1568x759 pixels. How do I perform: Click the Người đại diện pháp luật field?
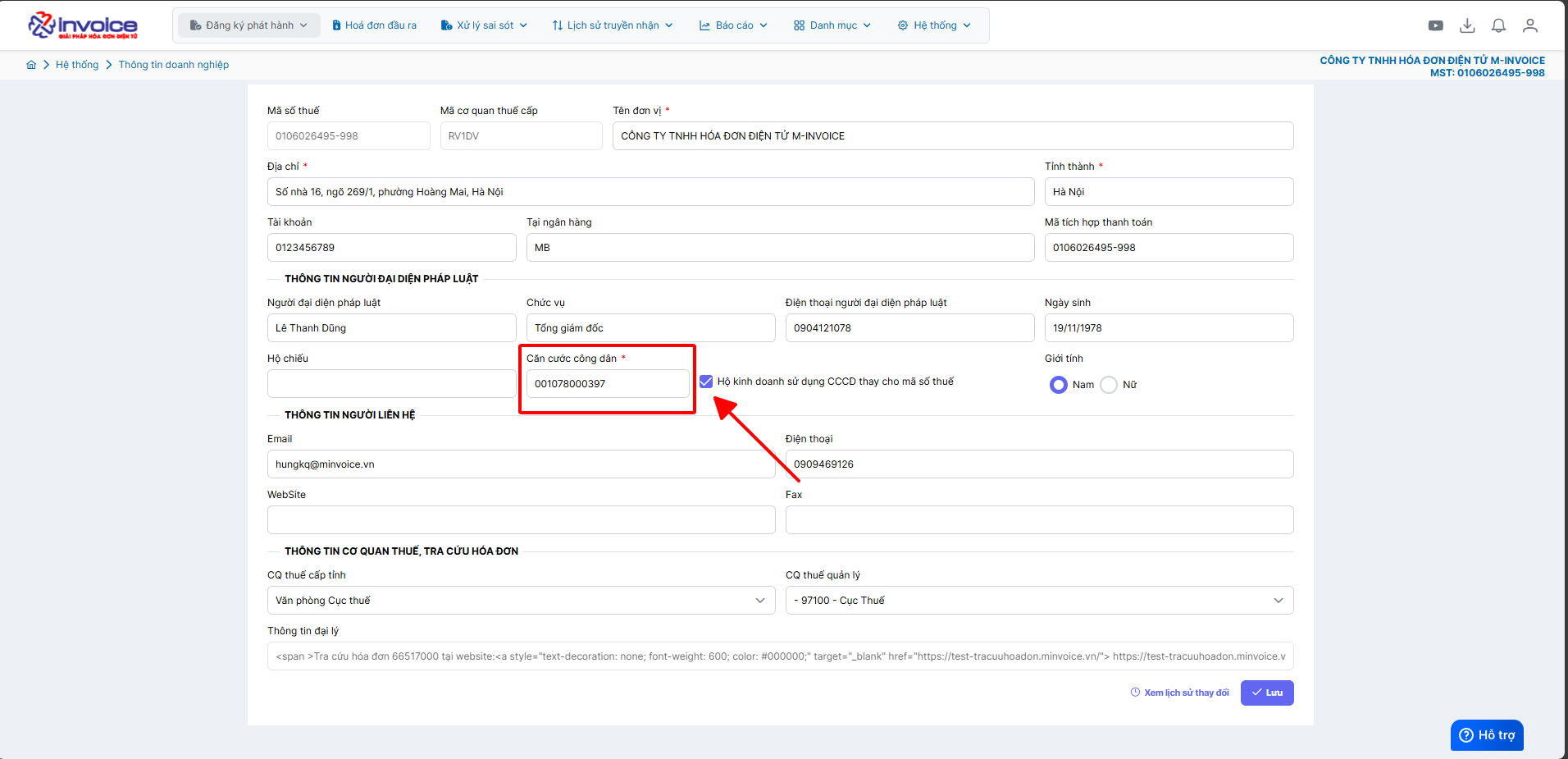click(x=392, y=328)
